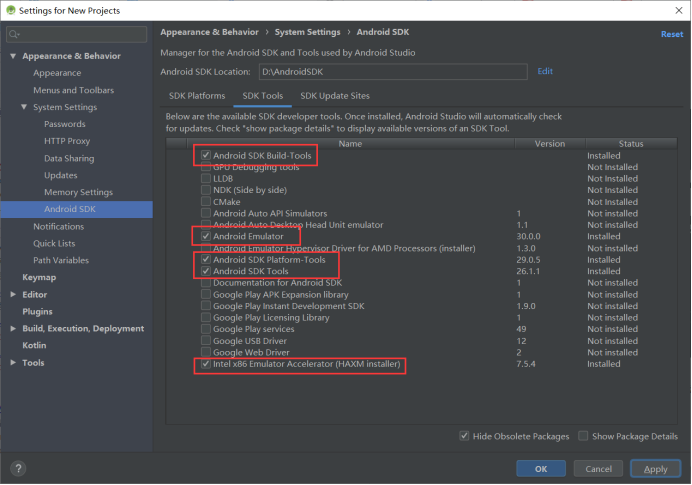Check Google Play Licensing Library checkbox
This screenshot has height=485, width=692.
[206, 317]
